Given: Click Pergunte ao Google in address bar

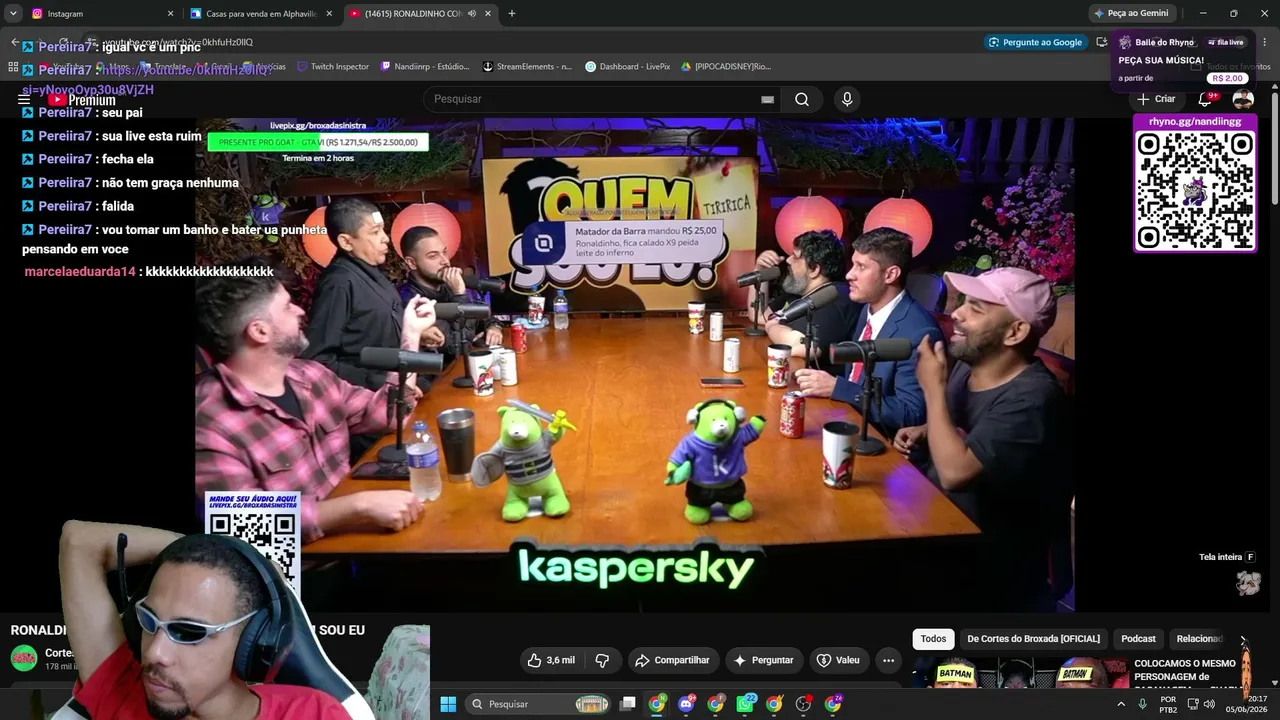Looking at the screenshot, I should pyautogui.click(x=1036, y=42).
